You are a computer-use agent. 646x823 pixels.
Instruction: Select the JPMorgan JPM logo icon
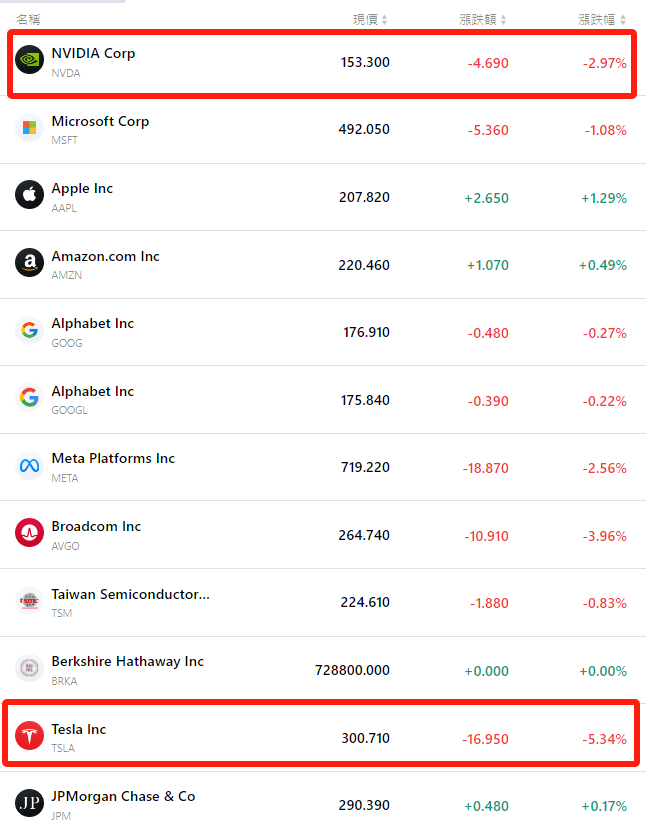(x=29, y=805)
